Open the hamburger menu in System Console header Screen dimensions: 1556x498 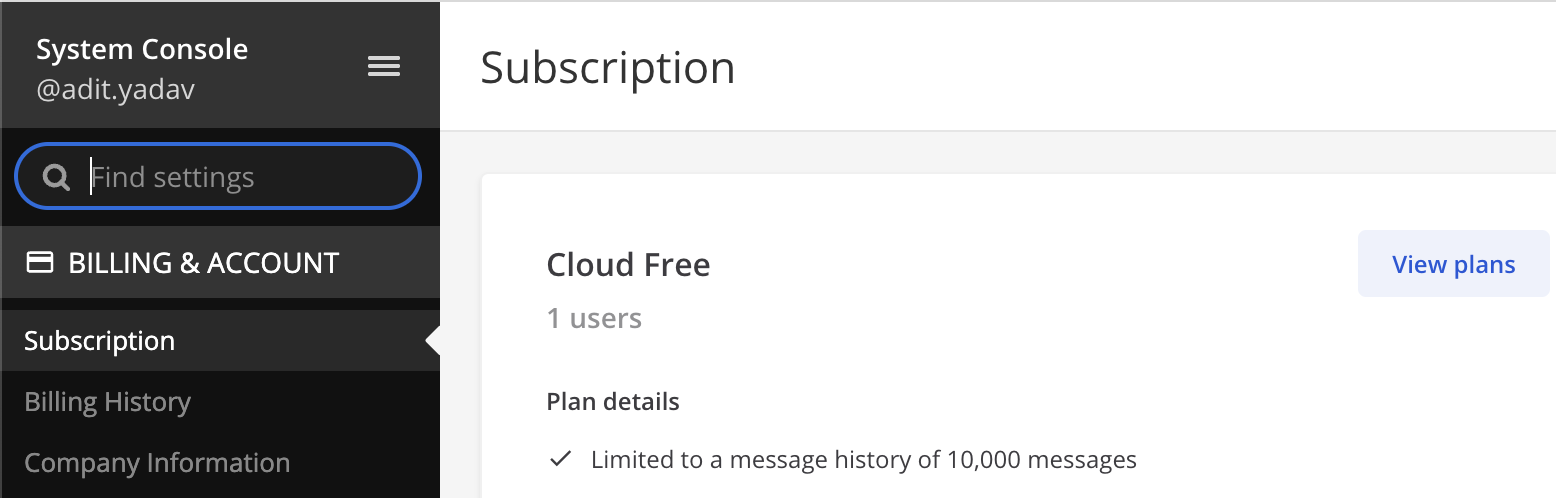(384, 66)
